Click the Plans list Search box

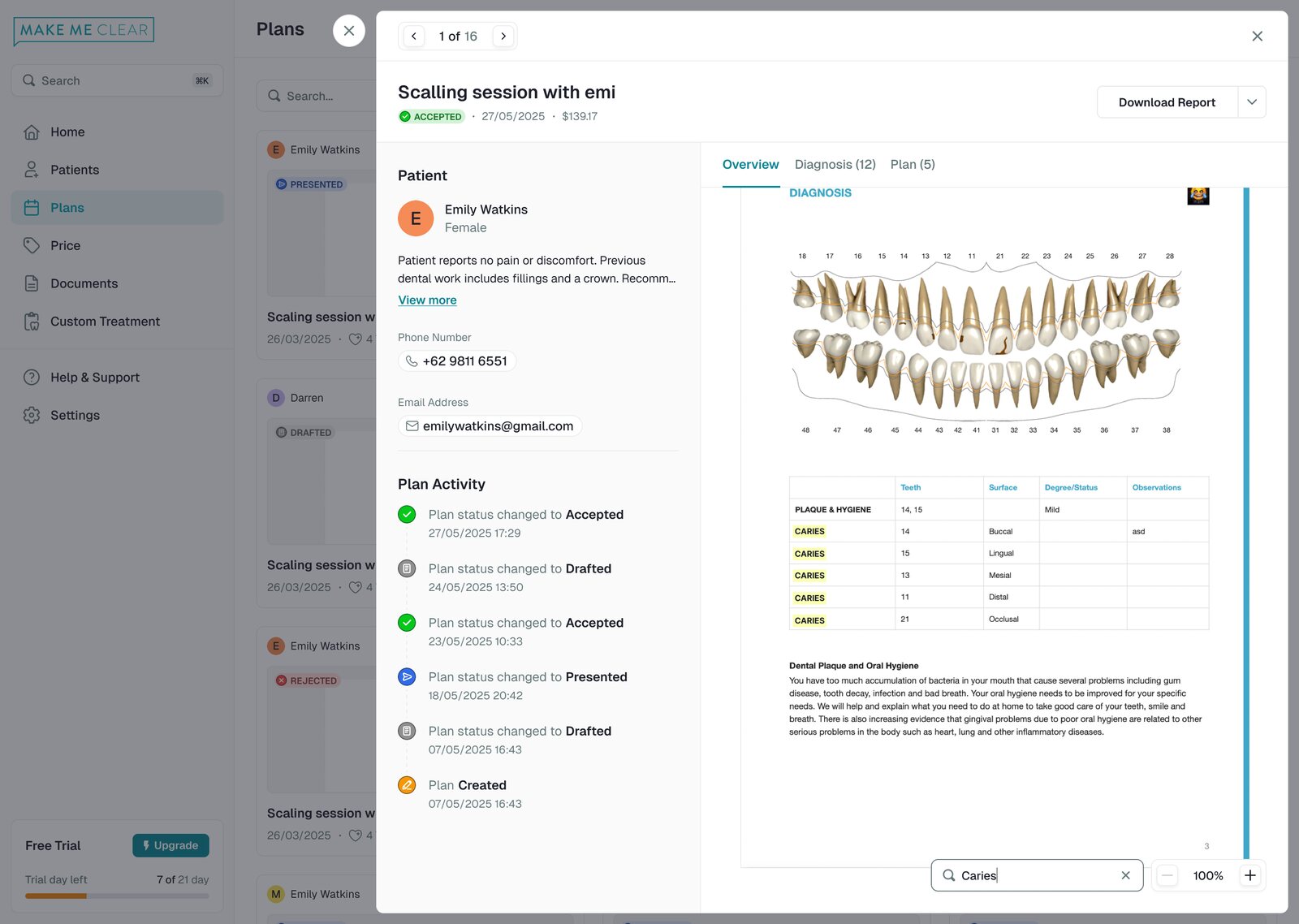tap(317, 96)
